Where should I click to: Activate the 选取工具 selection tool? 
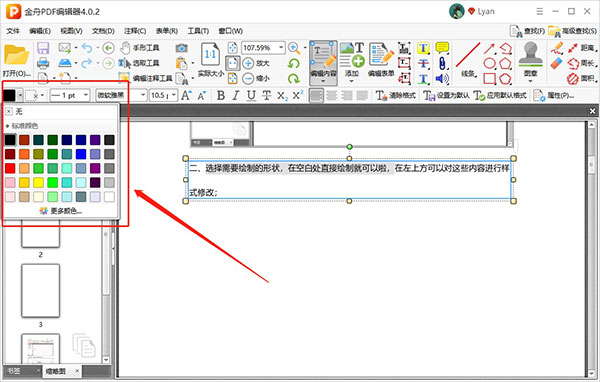coord(139,63)
